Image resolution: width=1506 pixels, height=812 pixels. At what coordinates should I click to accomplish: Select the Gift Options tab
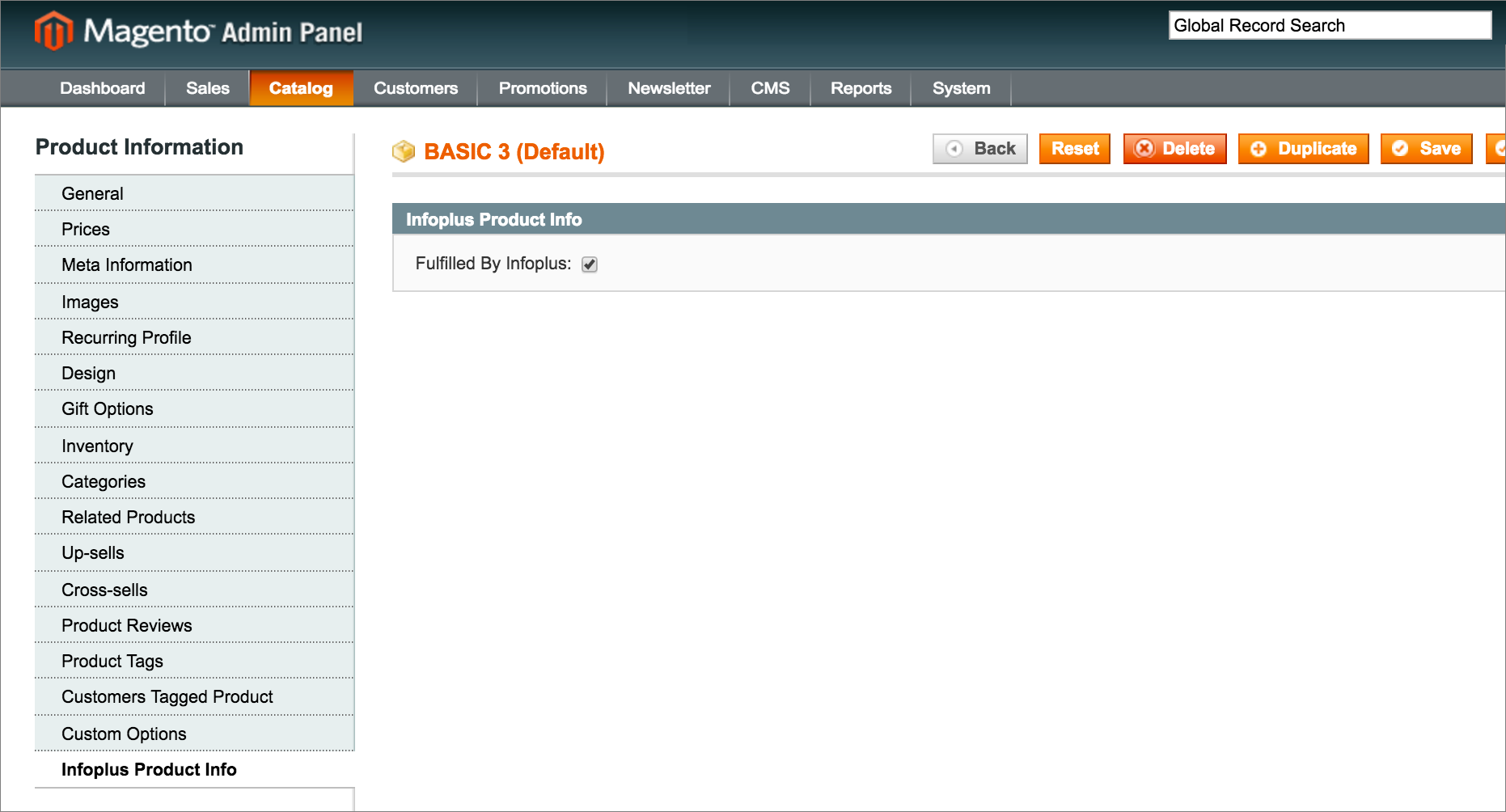point(194,408)
